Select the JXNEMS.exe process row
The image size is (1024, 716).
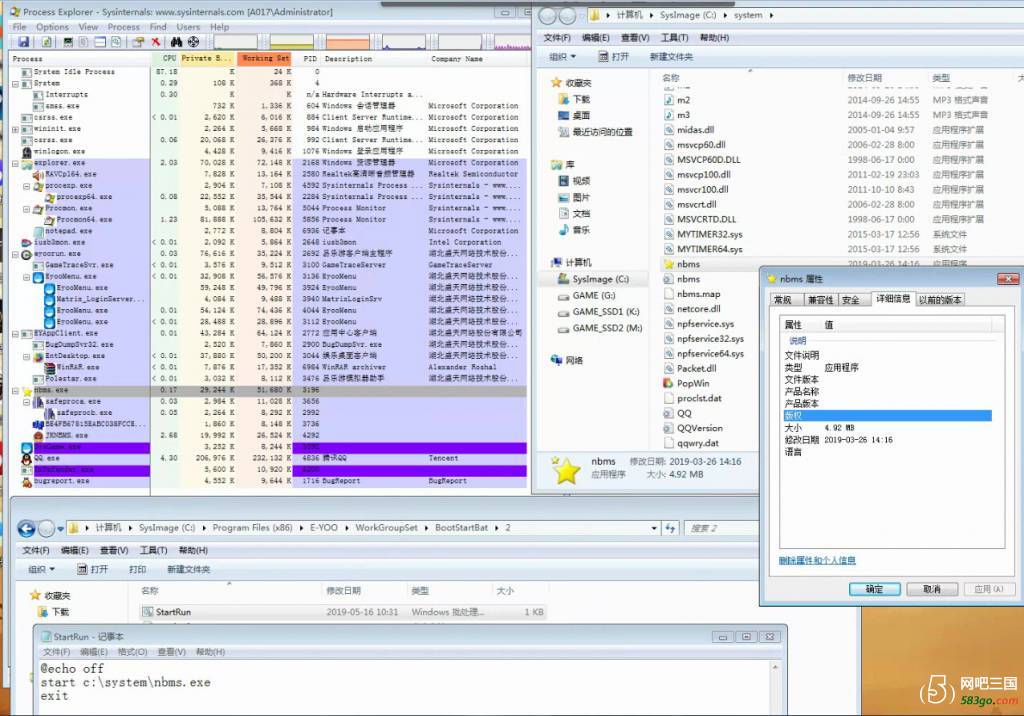269,435
